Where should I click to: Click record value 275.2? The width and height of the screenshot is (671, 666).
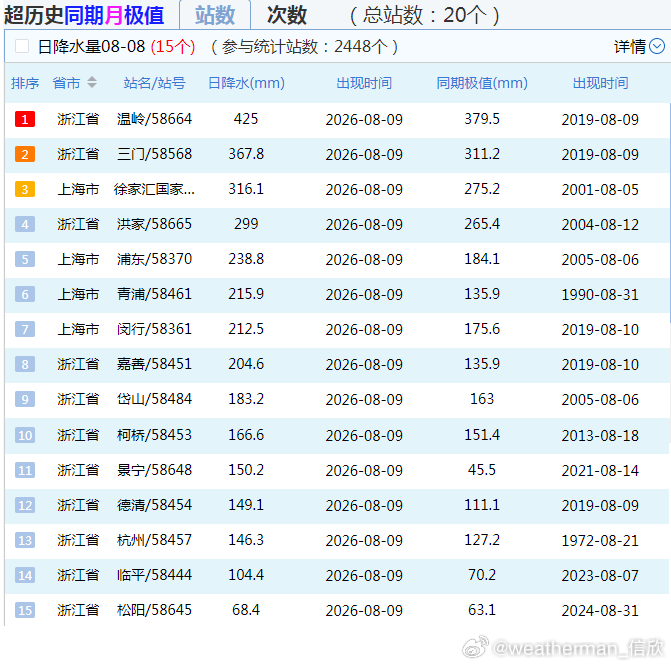pos(482,189)
